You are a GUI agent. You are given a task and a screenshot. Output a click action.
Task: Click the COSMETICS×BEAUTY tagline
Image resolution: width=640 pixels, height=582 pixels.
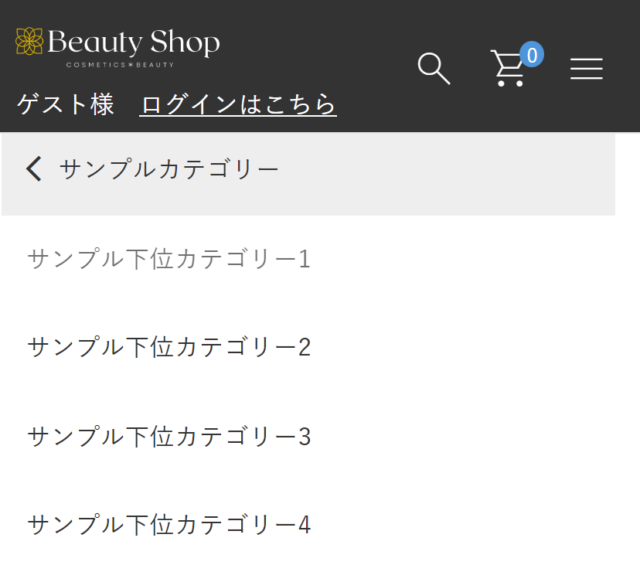pyautogui.click(x=120, y=65)
